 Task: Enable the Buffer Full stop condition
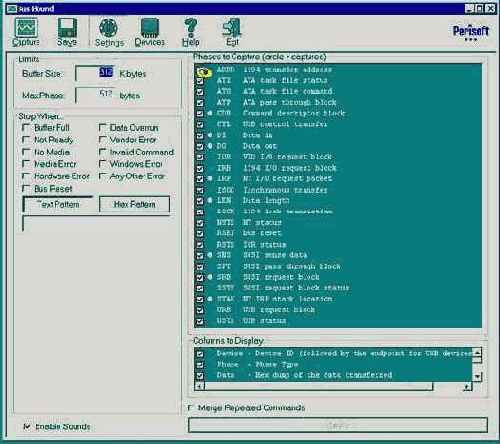click(x=26, y=127)
